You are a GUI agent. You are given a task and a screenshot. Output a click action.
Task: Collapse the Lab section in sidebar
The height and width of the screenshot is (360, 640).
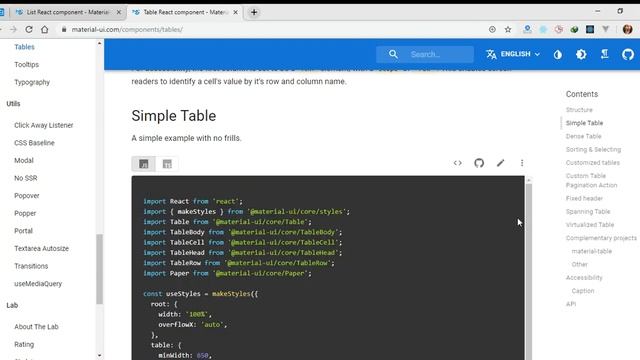(12, 305)
